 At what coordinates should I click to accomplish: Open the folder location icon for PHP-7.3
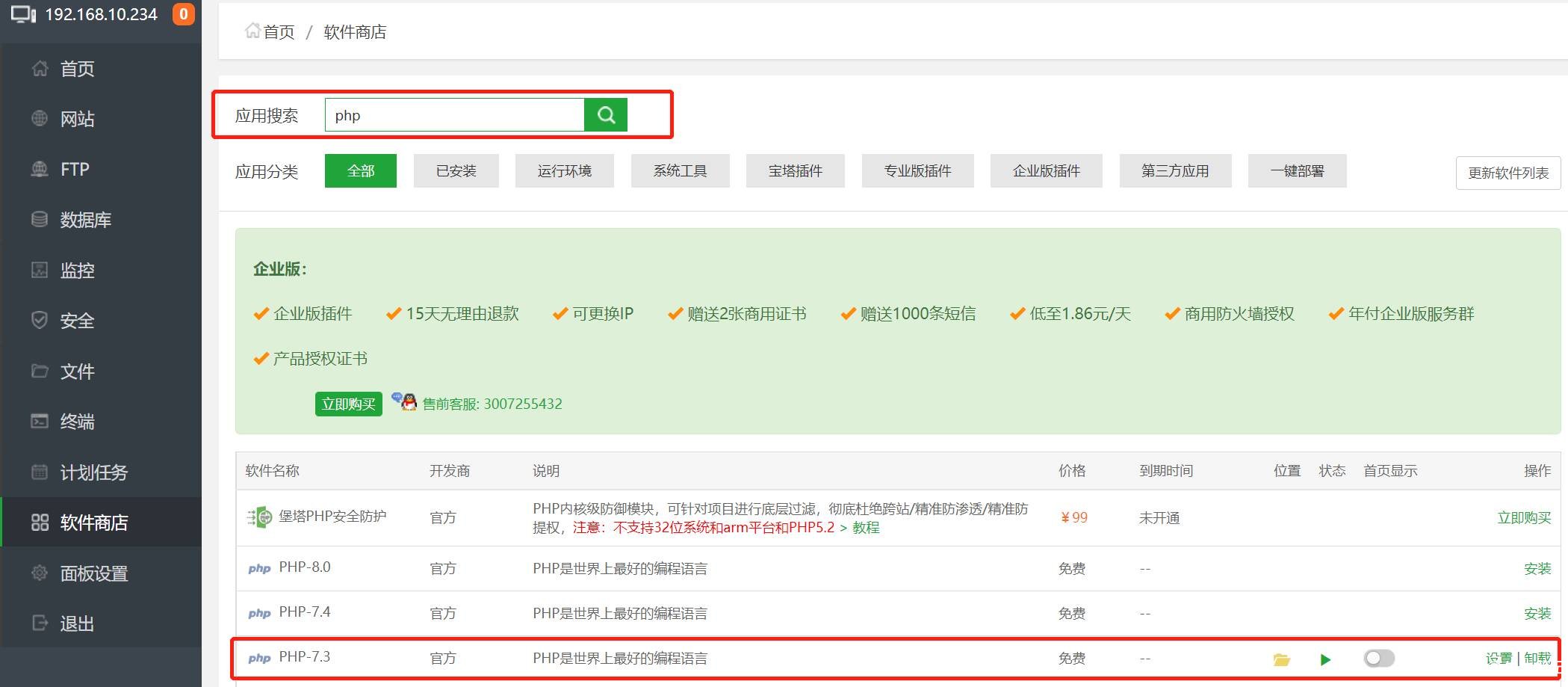tap(1281, 659)
